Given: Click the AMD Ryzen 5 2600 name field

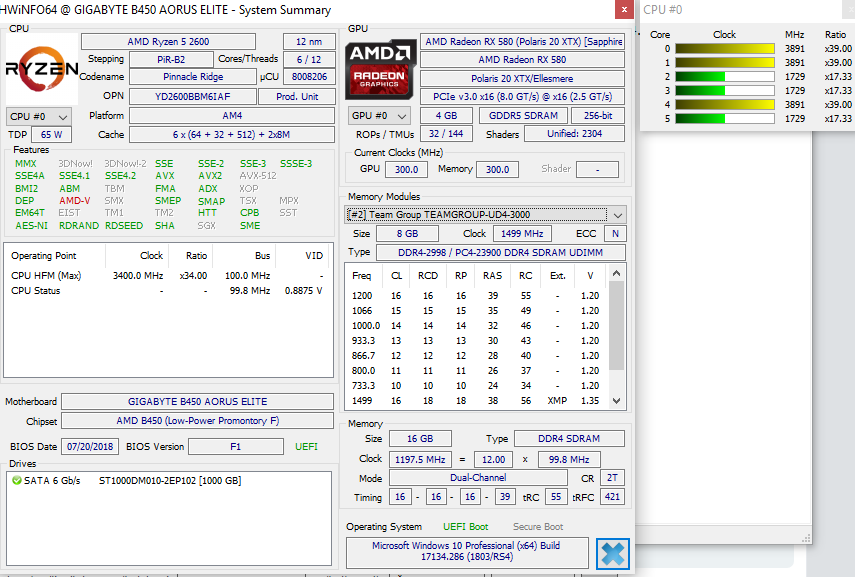Looking at the screenshot, I should [168, 41].
